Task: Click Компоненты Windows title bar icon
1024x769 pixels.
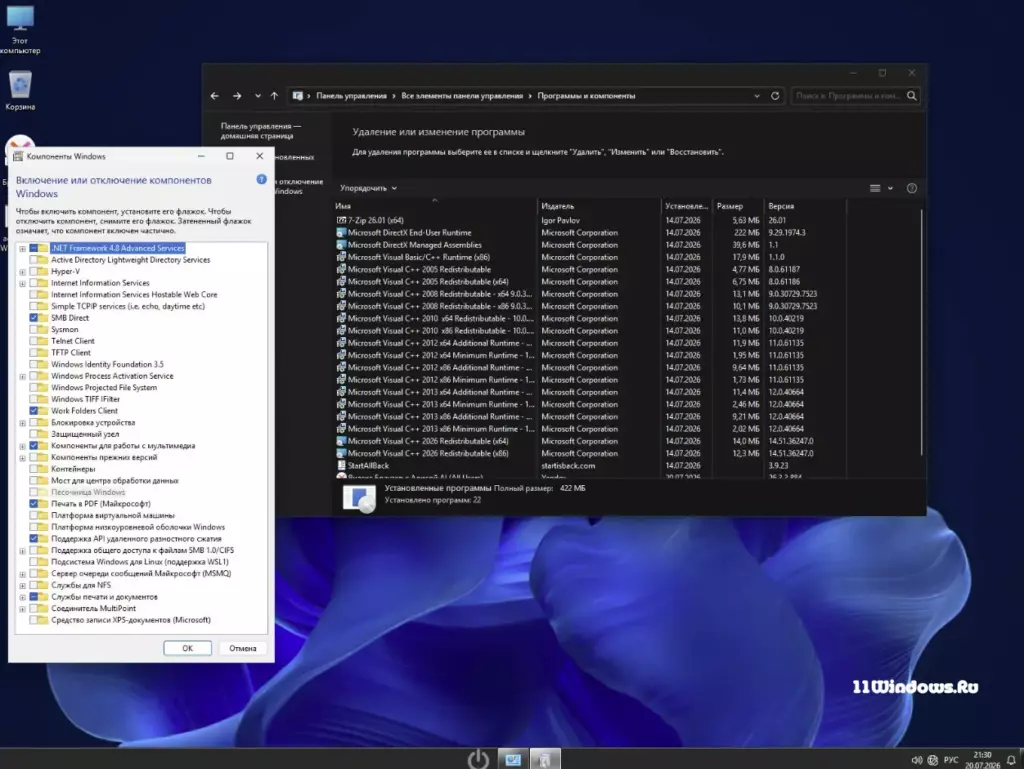Action: click(x=18, y=156)
